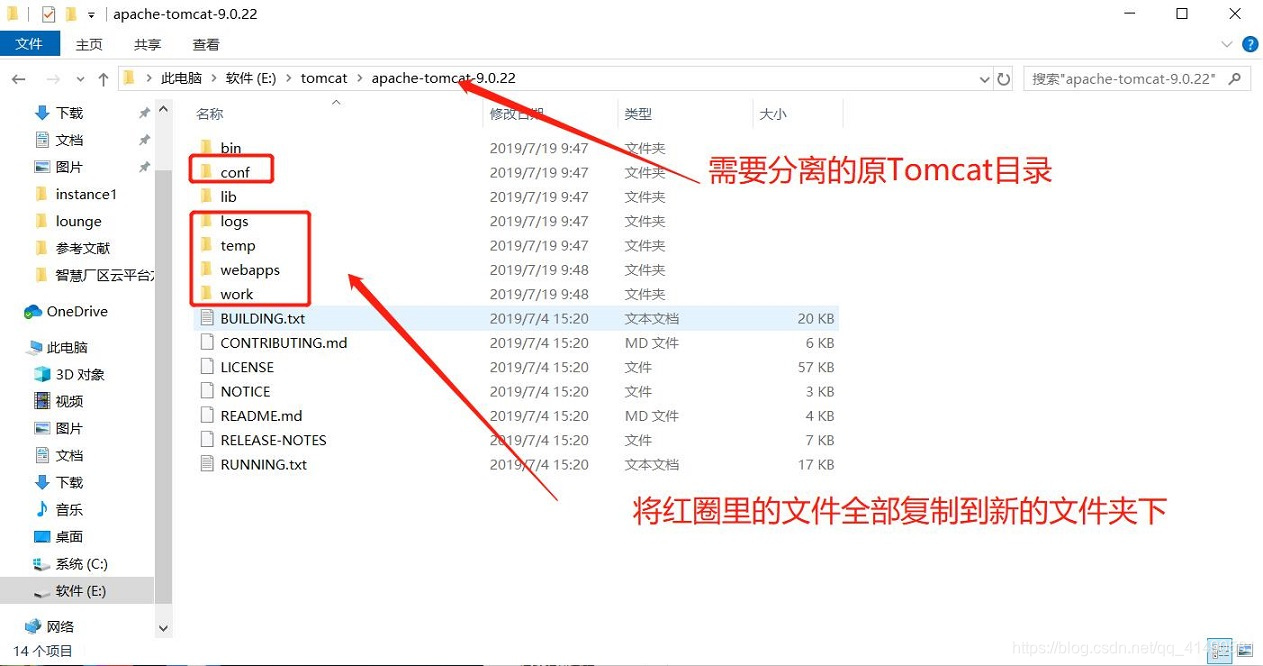
Task: Select the LICENSE file
Action: click(x=247, y=367)
